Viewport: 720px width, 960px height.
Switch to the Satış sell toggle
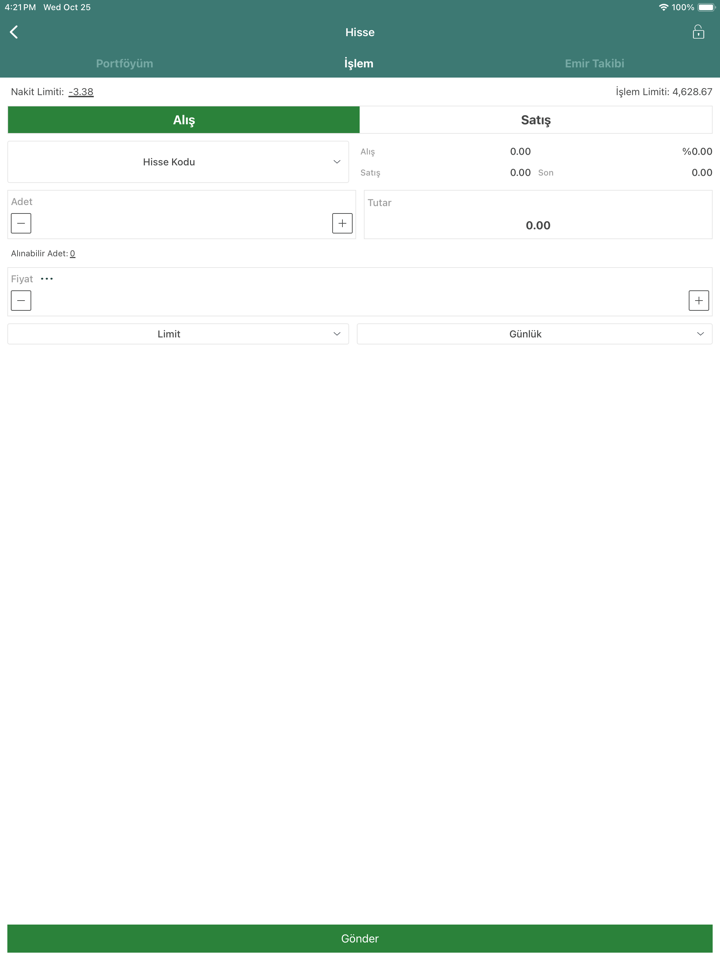(536, 120)
